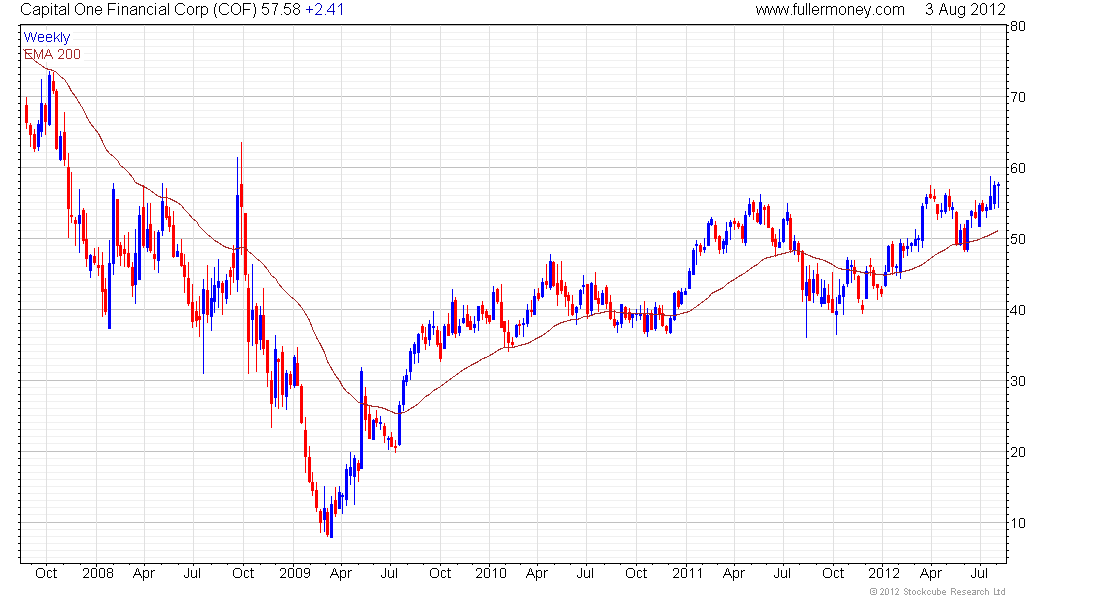Select the Weekly legend label
This screenshot has width=1100, height=600.
(47, 37)
